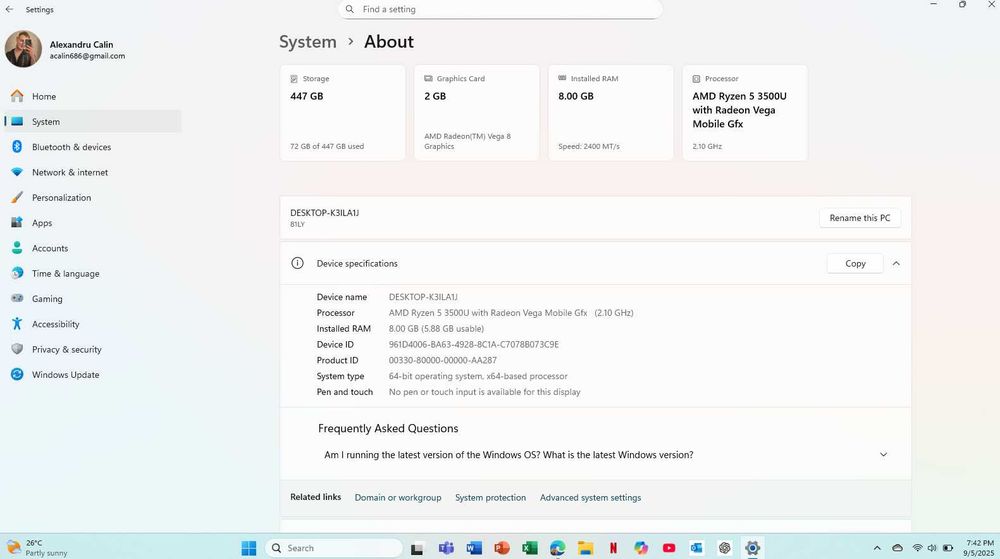
Task: Open Advanced system settings link
Action: point(591,498)
